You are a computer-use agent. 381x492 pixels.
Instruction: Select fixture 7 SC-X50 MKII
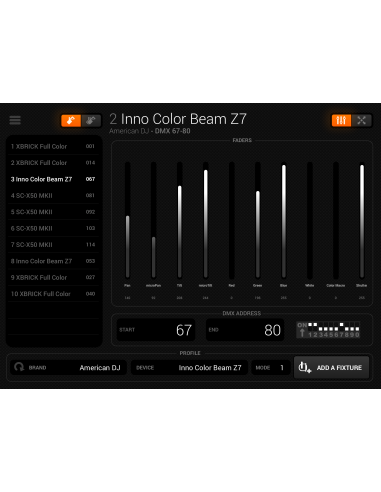point(53,245)
